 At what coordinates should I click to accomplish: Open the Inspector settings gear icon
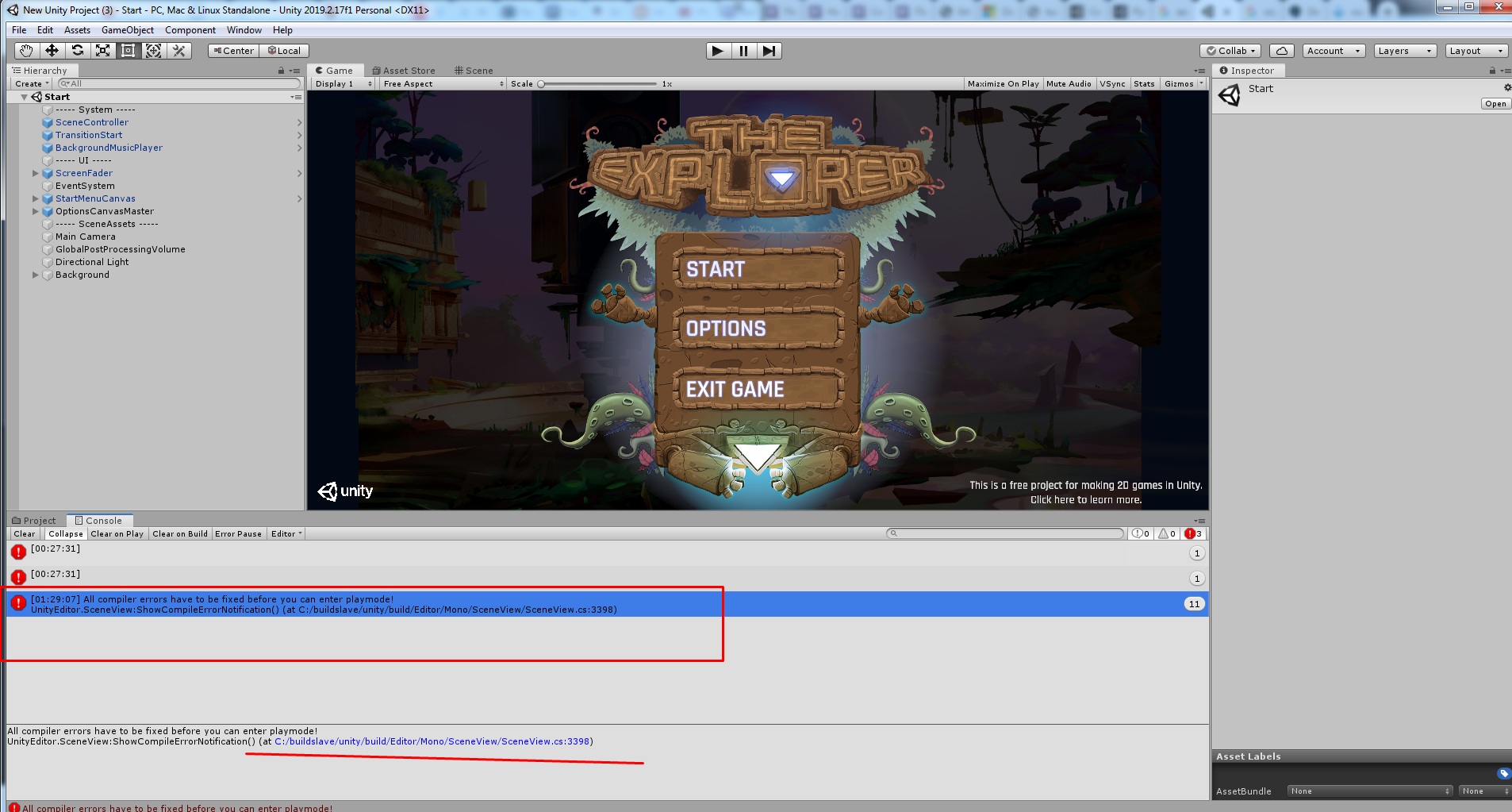click(1507, 87)
